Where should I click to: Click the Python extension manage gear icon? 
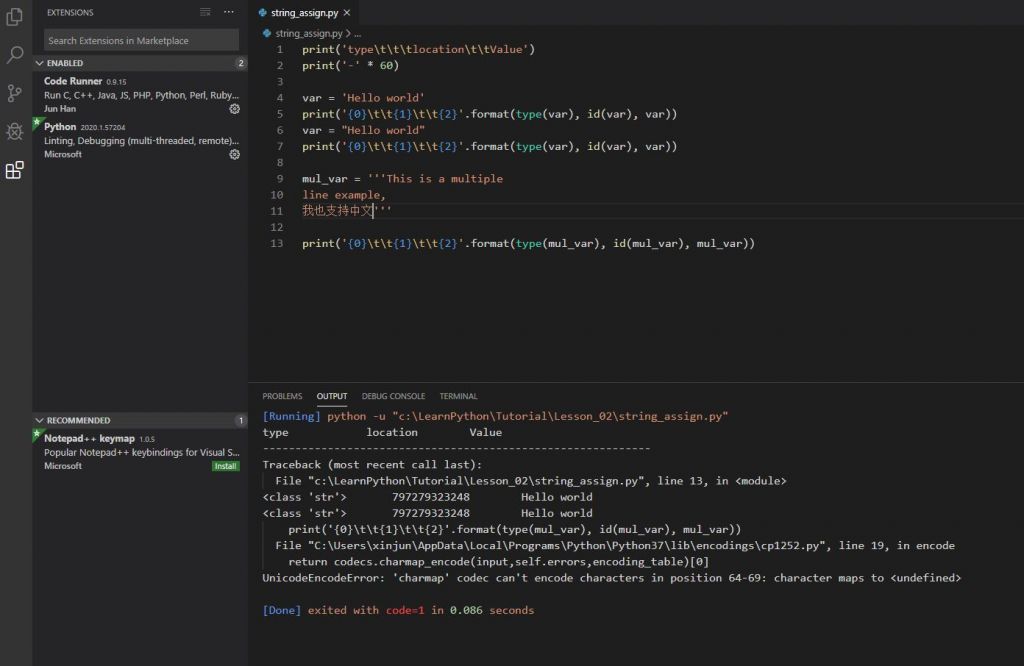coord(235,155)
